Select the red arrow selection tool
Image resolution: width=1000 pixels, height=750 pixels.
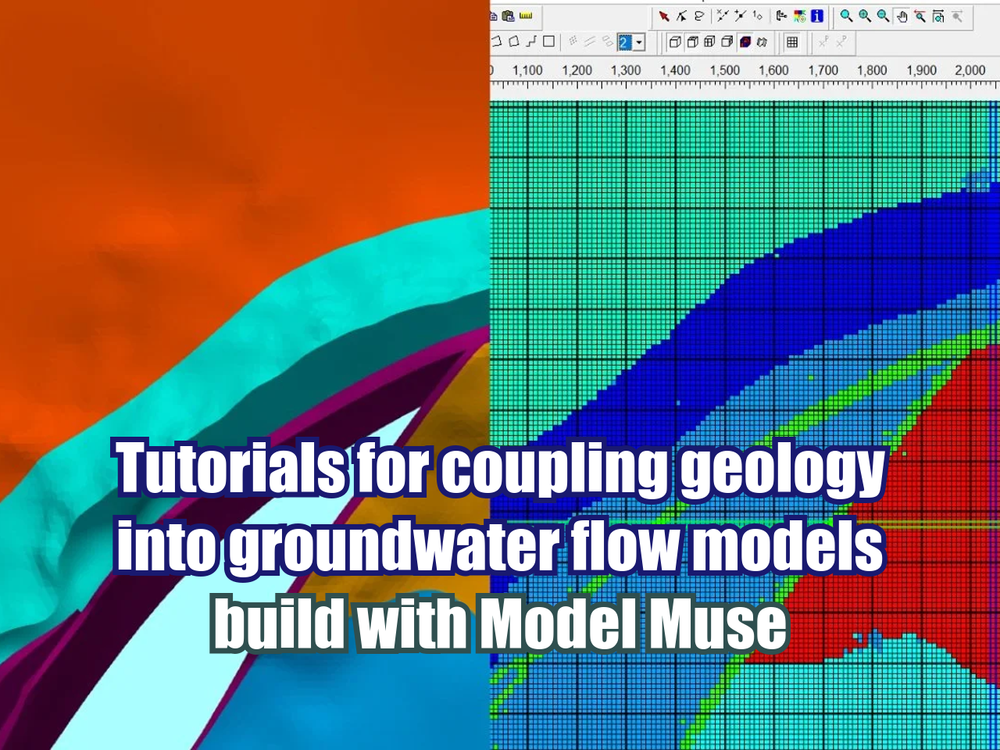click(x=664, y=16)
